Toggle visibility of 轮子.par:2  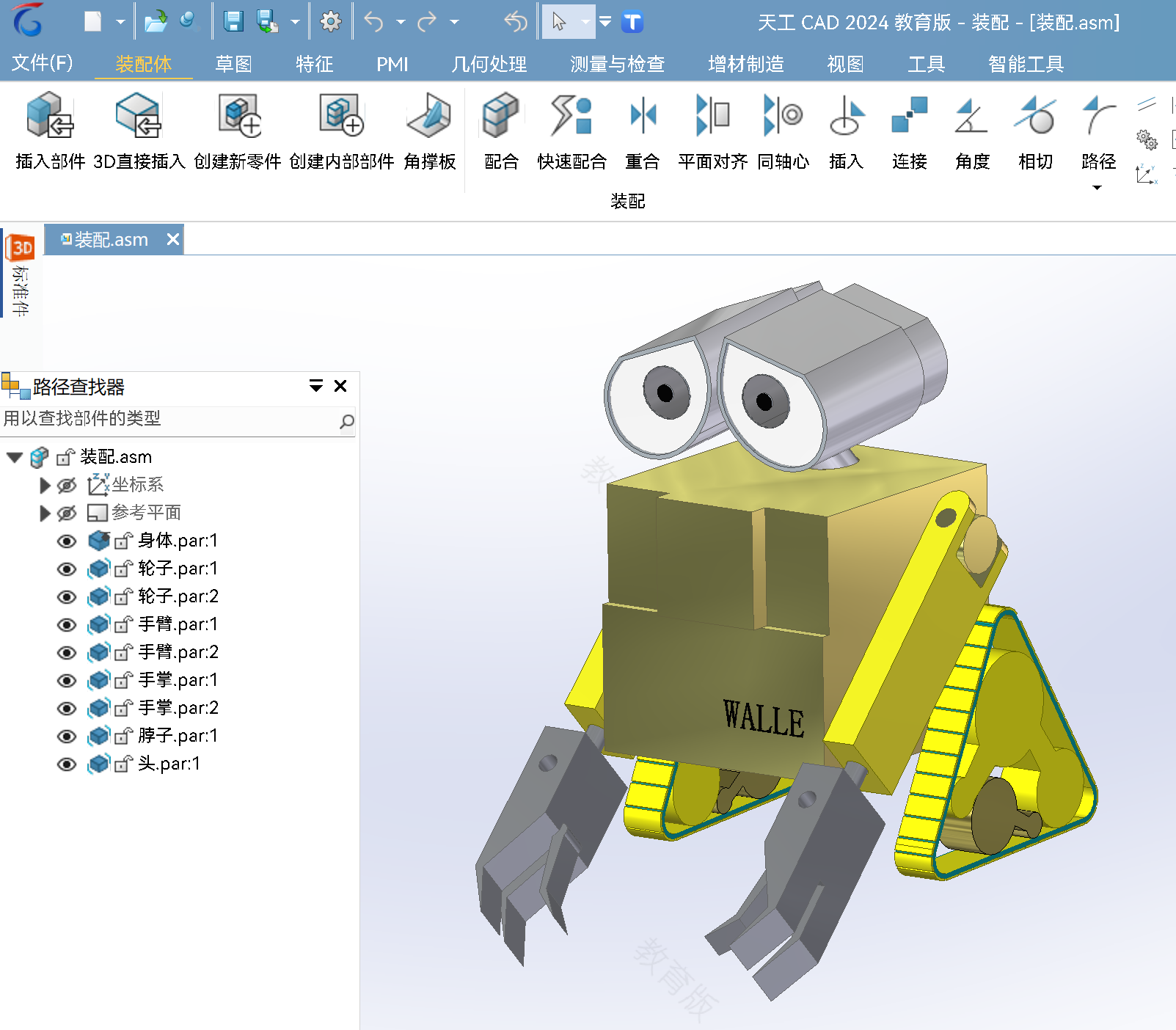(x=67, y=597)
